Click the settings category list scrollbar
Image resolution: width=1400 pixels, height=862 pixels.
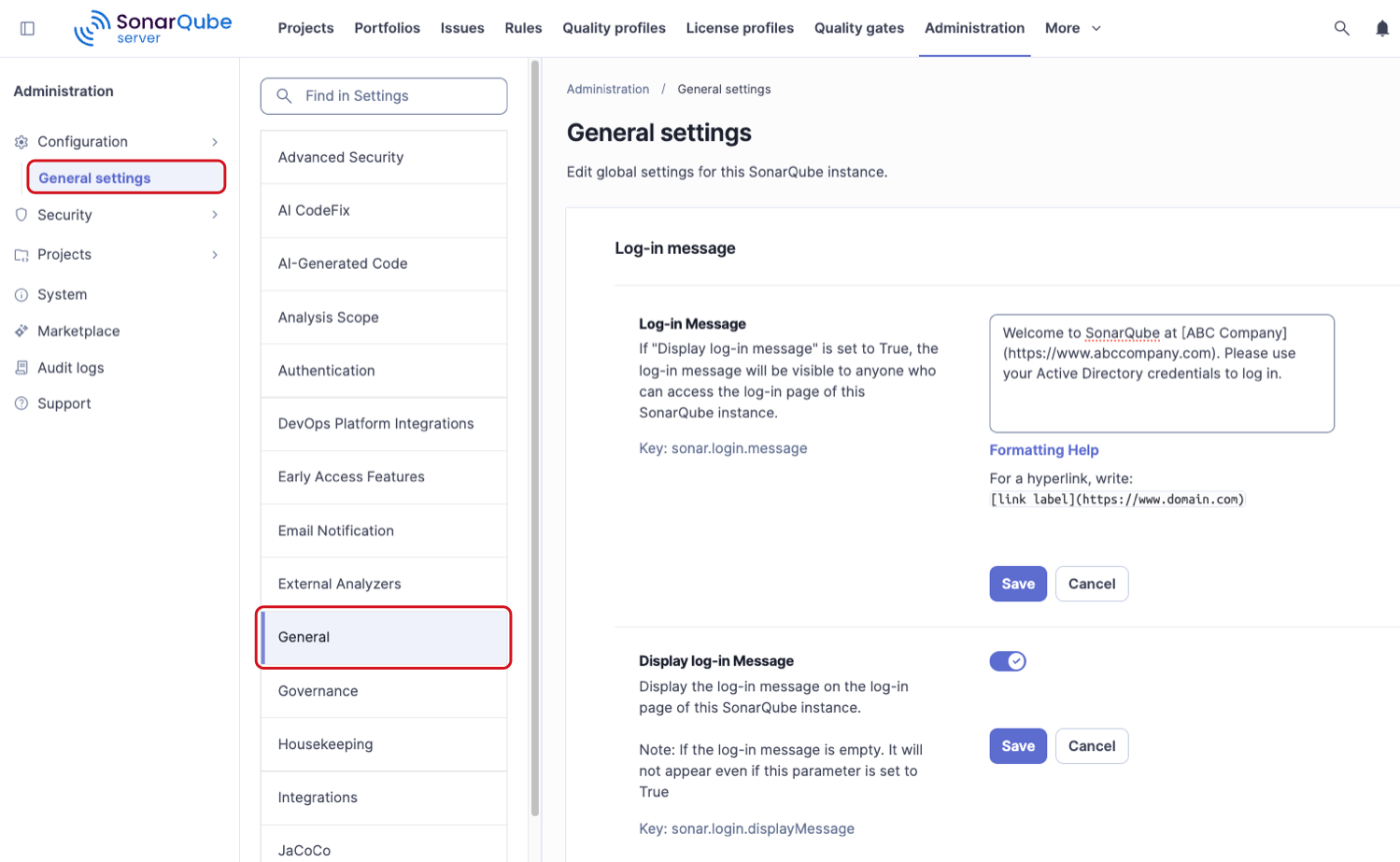point(535,439)
